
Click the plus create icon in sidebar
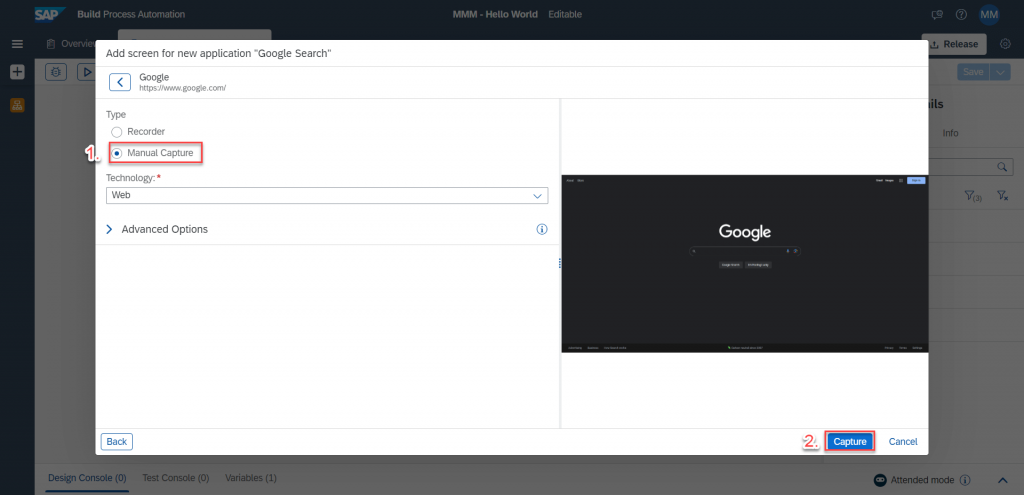coord(17,72)
